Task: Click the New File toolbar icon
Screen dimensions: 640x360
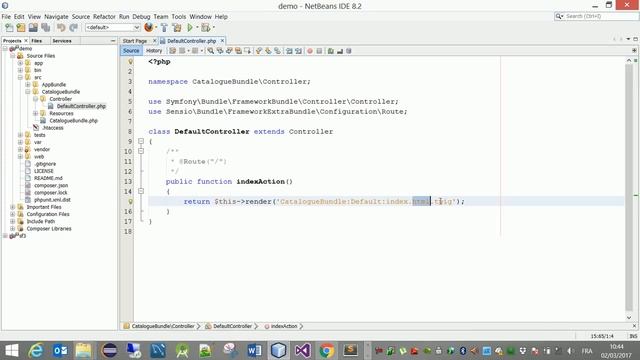Action: 9,27
